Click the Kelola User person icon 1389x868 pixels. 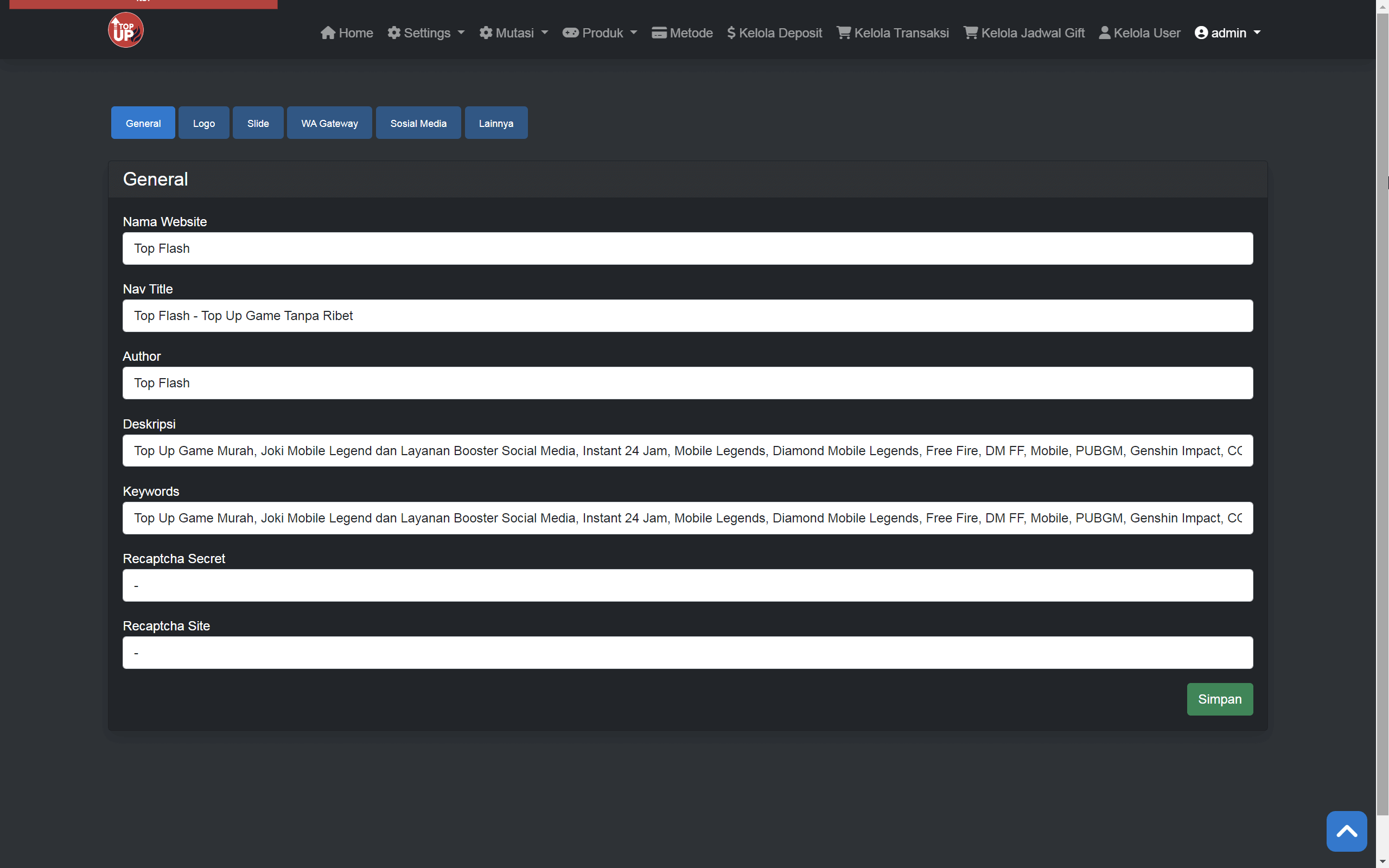[1105, 33]
